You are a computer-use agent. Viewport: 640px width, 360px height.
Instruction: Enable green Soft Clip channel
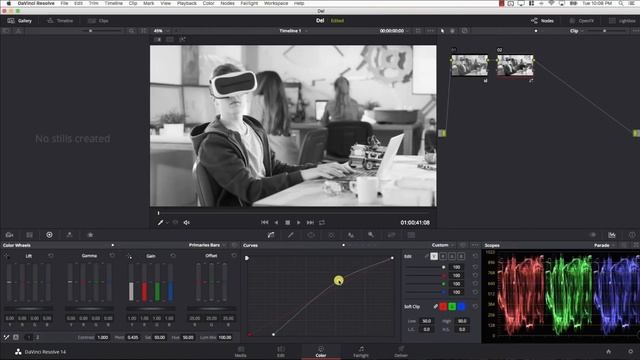[x=452, y=306]
